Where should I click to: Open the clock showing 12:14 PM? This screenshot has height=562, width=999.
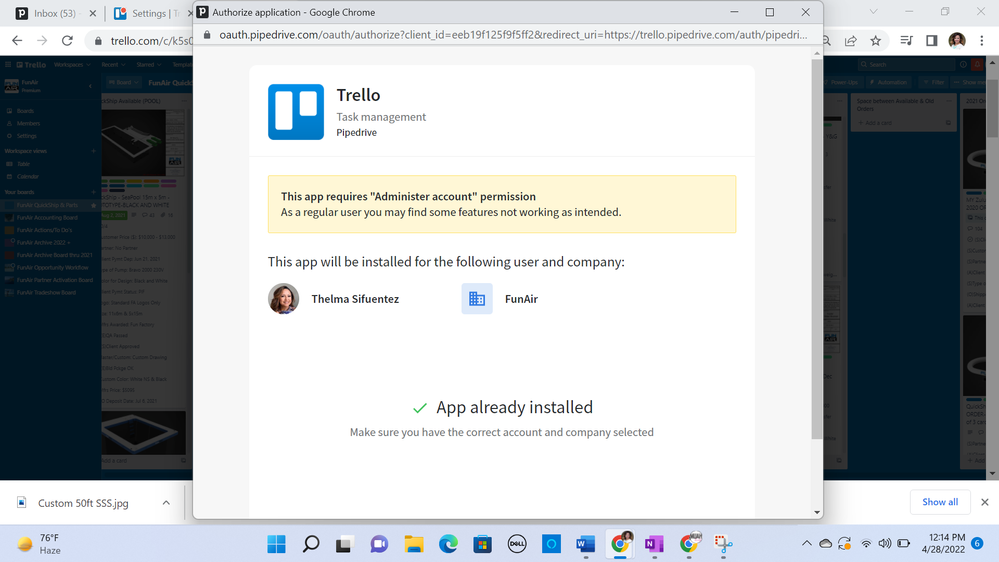tap(943, 543)
